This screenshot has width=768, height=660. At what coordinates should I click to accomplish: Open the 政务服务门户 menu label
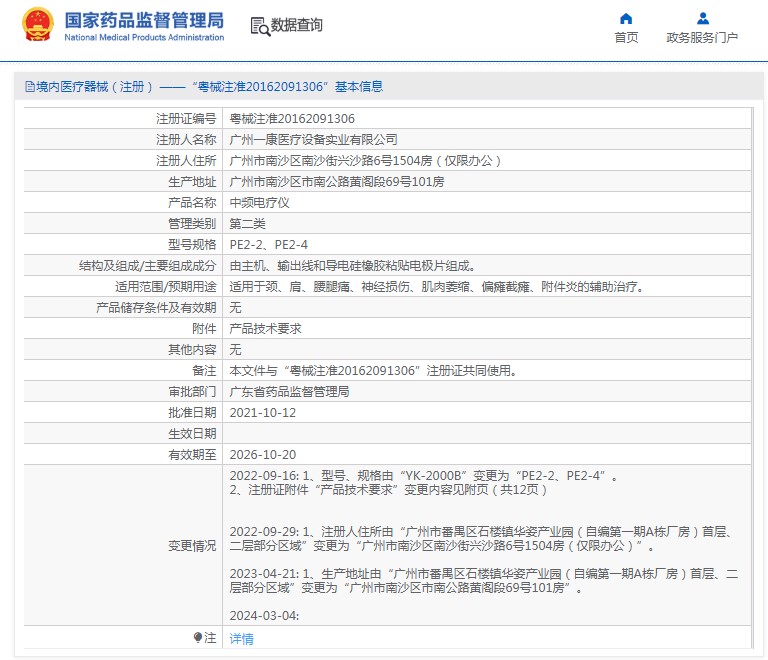coord(702,38)
